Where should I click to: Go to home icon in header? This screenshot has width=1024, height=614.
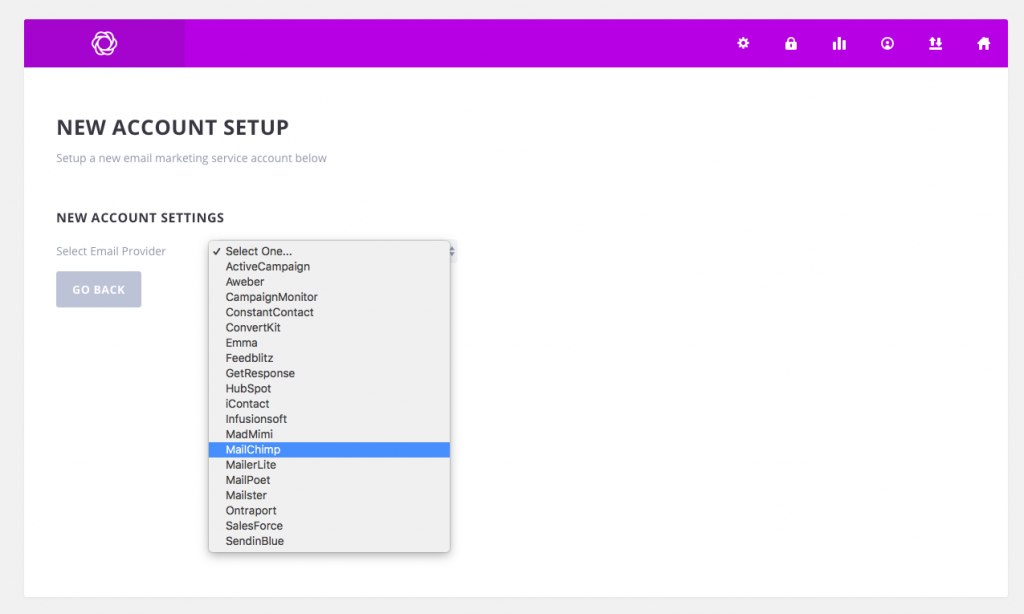pos(984,44)
